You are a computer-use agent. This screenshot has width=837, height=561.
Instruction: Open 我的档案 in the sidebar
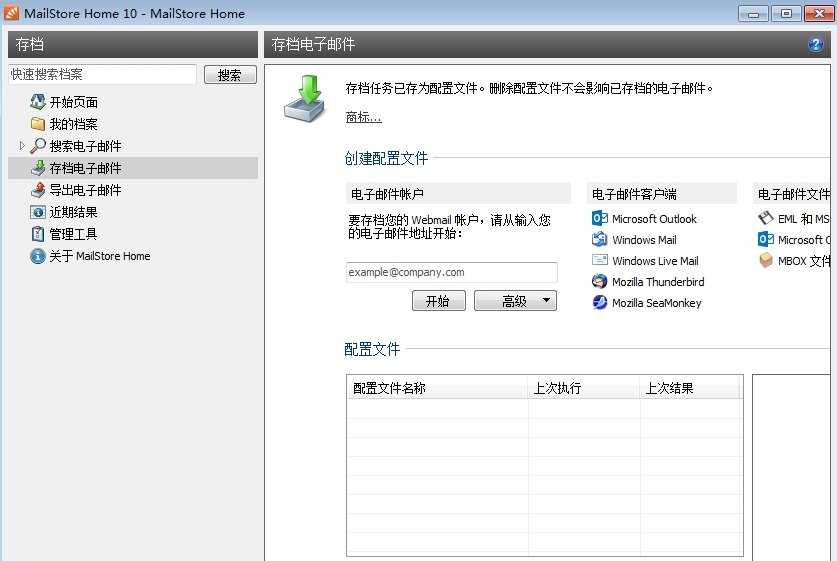pos(74,124)
